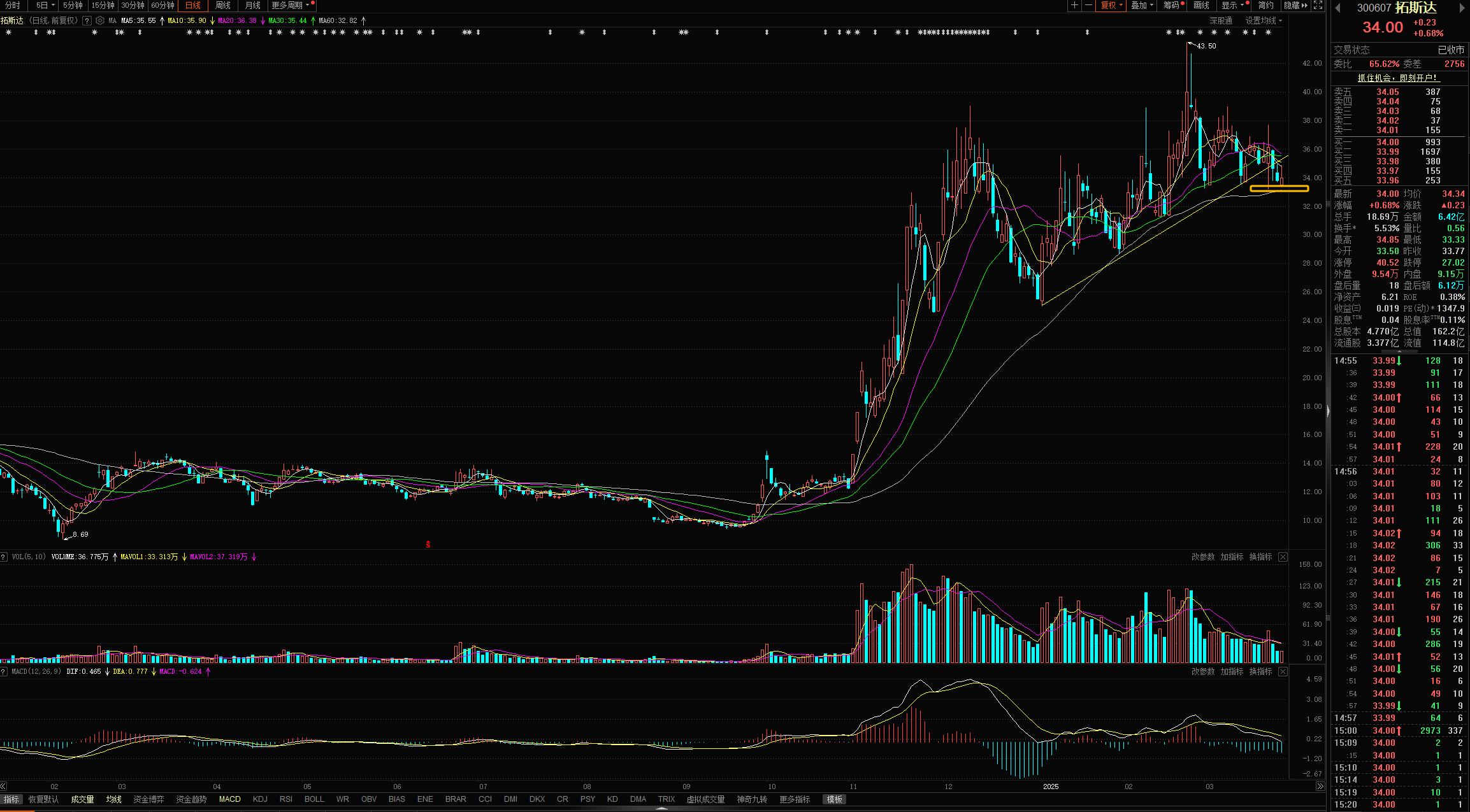
Task: Close the VOL indicator panel
Action: pos(1283,557)
